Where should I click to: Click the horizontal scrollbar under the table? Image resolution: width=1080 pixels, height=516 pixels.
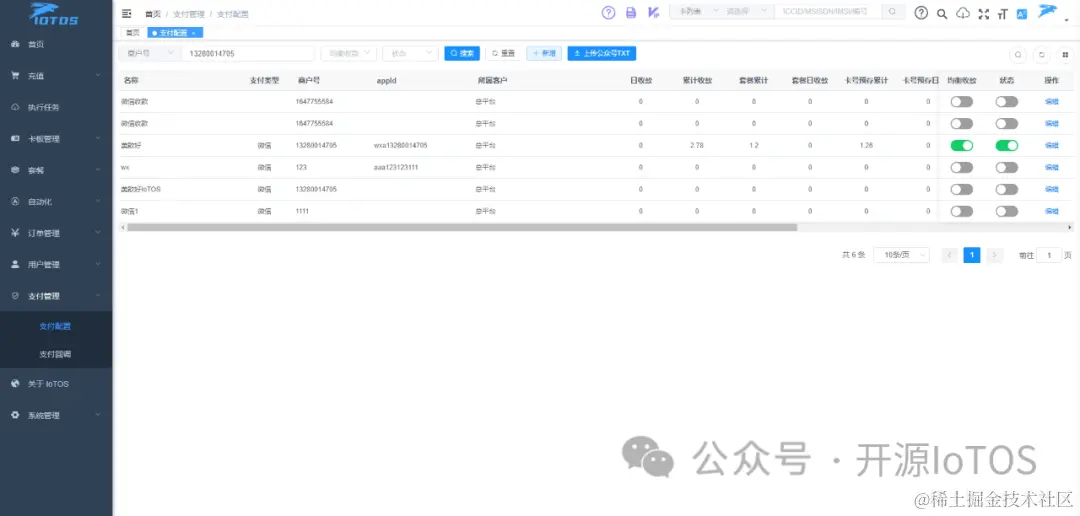point(461,227)
